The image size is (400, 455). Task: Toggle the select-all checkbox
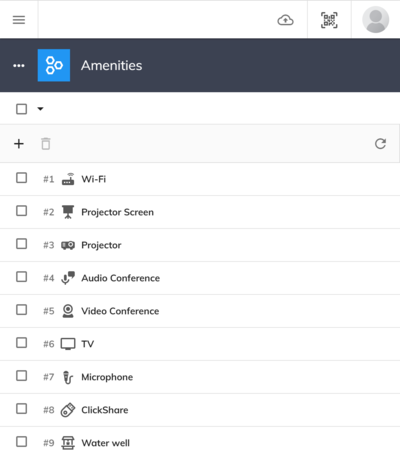click(x=22, y=109)
